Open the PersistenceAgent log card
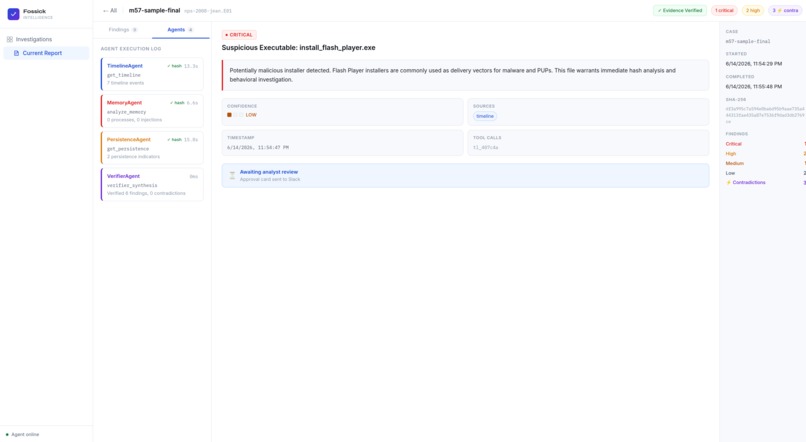The height and width of the screenshot is (442, 806). pos(152,148)
